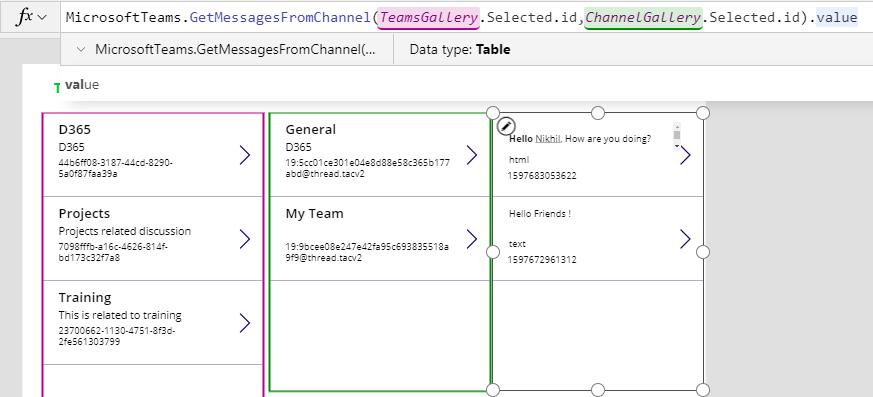This screenshot has width=873, height=397.
Task: Click team id starting 23700662-1130
Action: click(117, 336)
